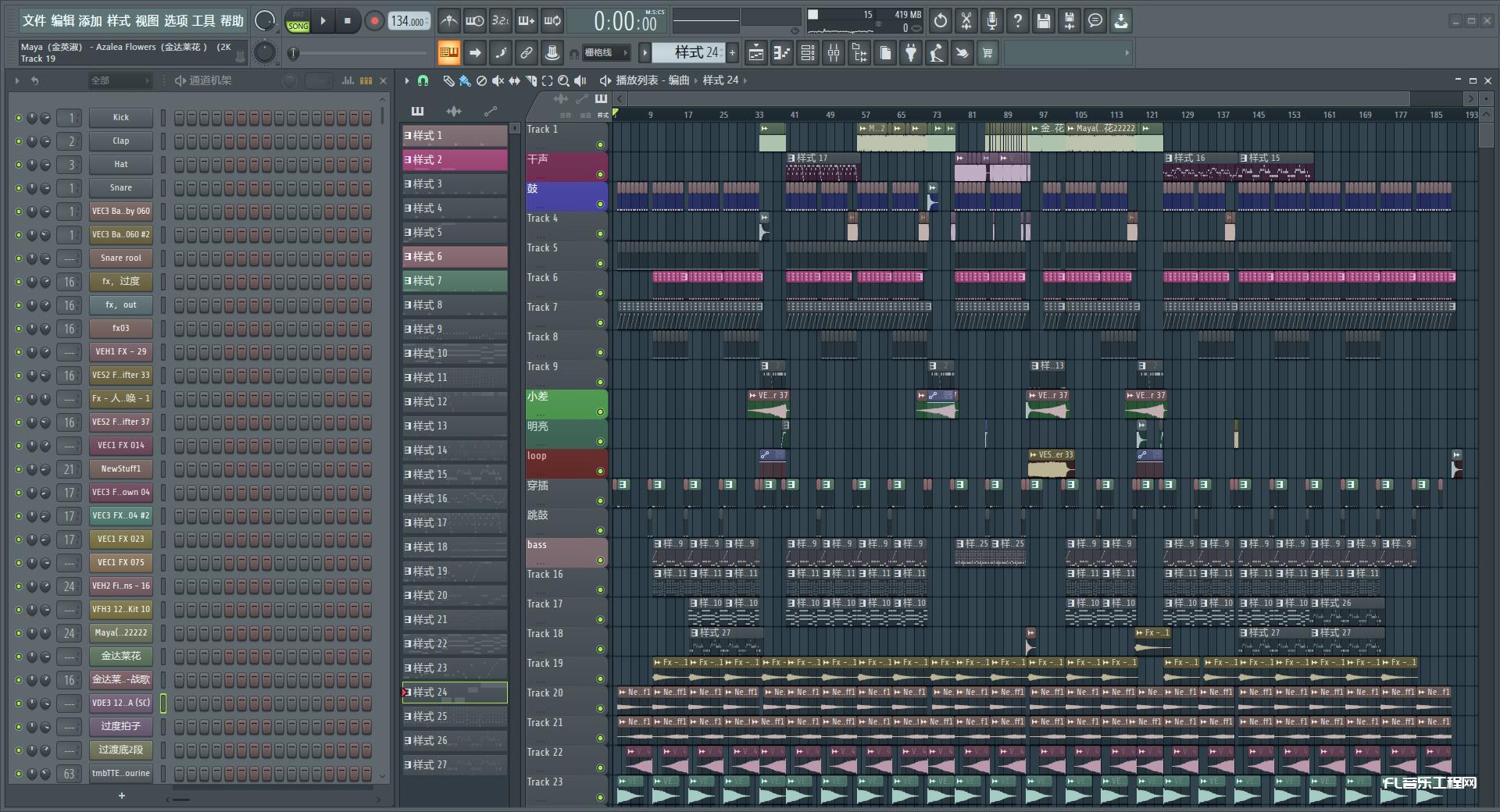Add a channel with bottom plus button
The image size is (1500, 812).
coord(121,796)
